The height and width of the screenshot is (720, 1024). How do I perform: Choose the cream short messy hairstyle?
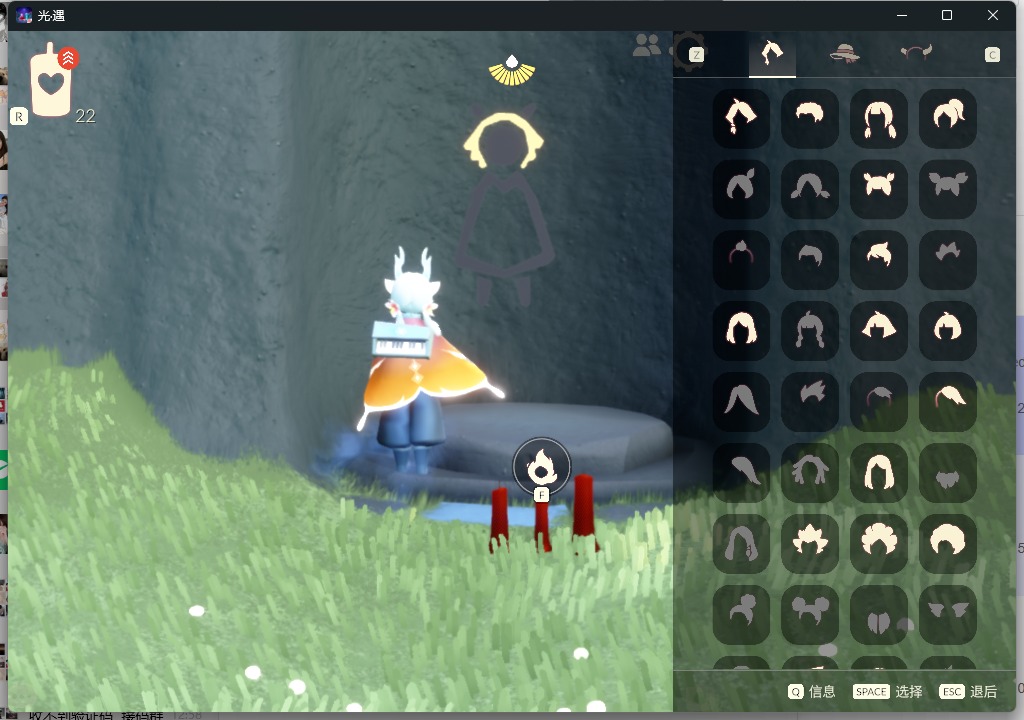810,118
